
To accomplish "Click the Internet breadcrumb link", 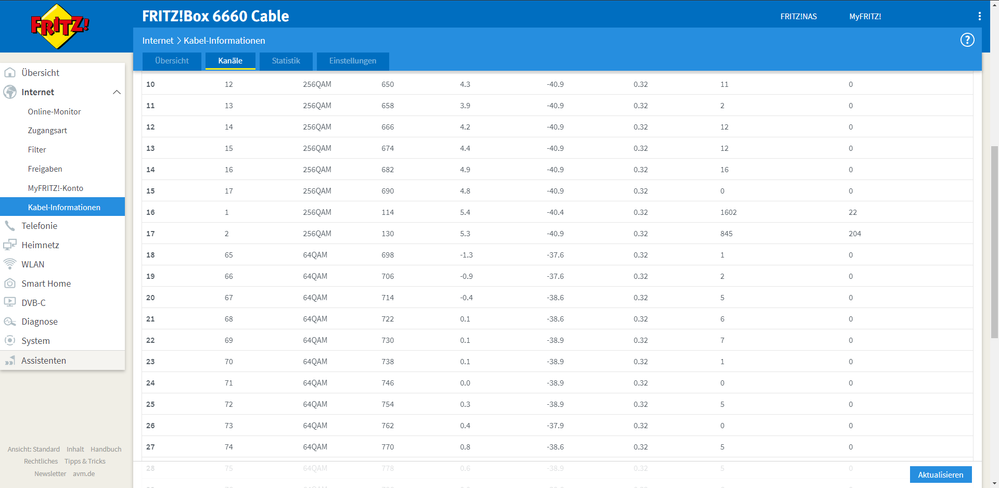I will (x=157, y=40).
